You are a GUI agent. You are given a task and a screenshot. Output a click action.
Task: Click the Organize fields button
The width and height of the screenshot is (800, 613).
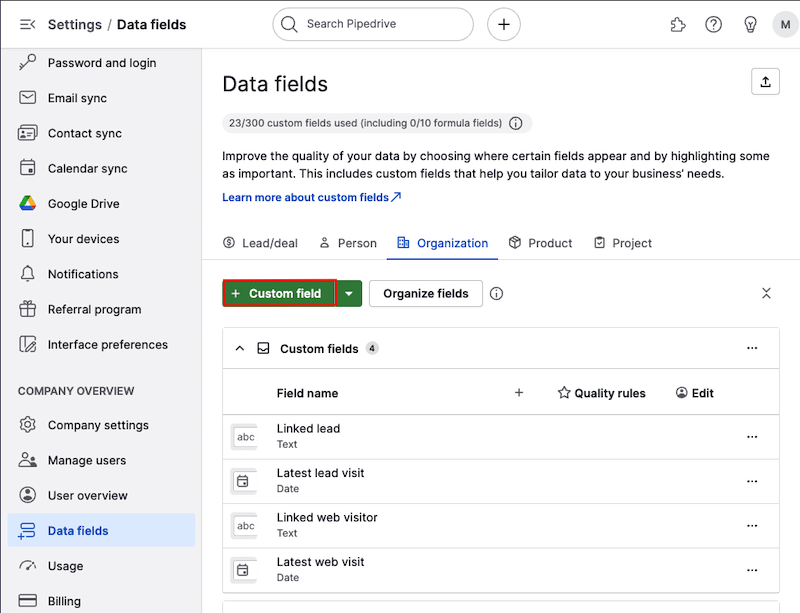[426, 293]
